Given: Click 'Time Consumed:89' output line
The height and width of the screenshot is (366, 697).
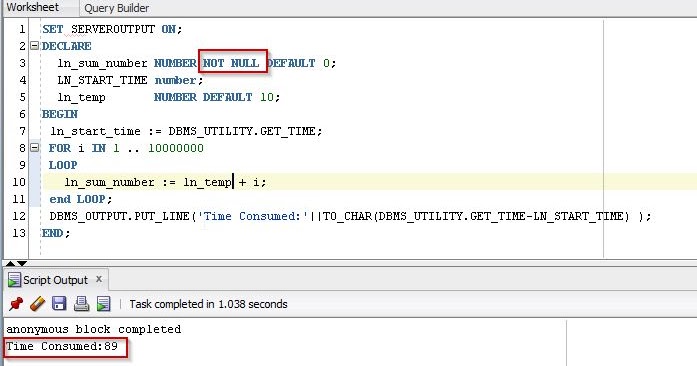Looking at the screenshot, I should 62,346.
